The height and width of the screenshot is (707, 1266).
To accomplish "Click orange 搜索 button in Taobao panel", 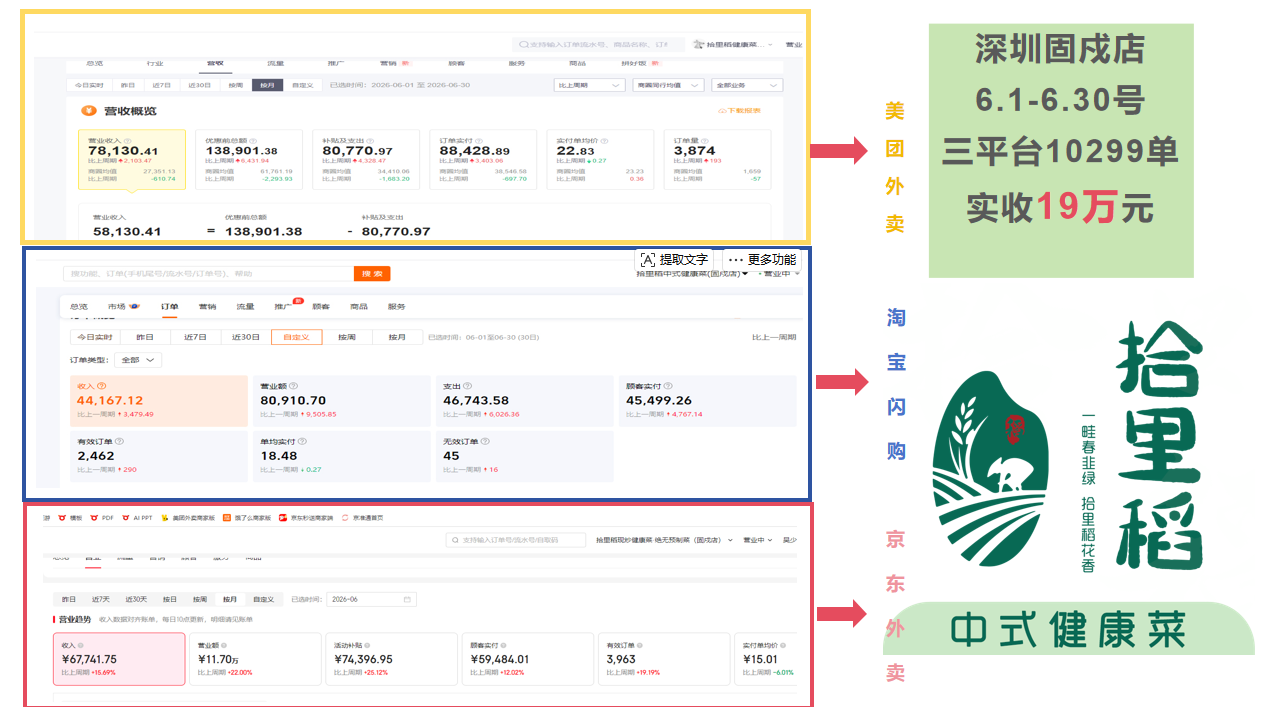I will point(372,273).
